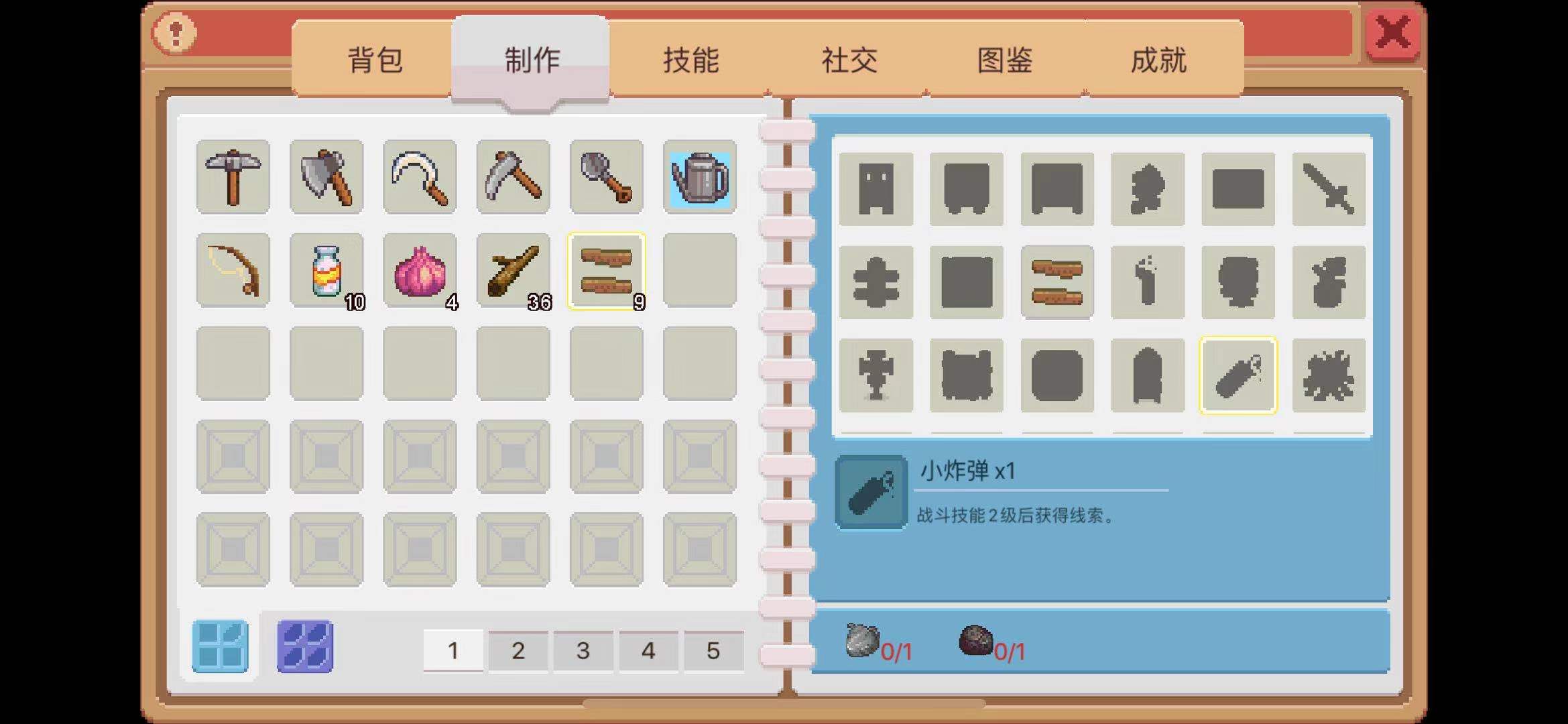Select the small bomb recipe silhouette
Viewport: 1568px width, 724px height.
(1238, 375)
